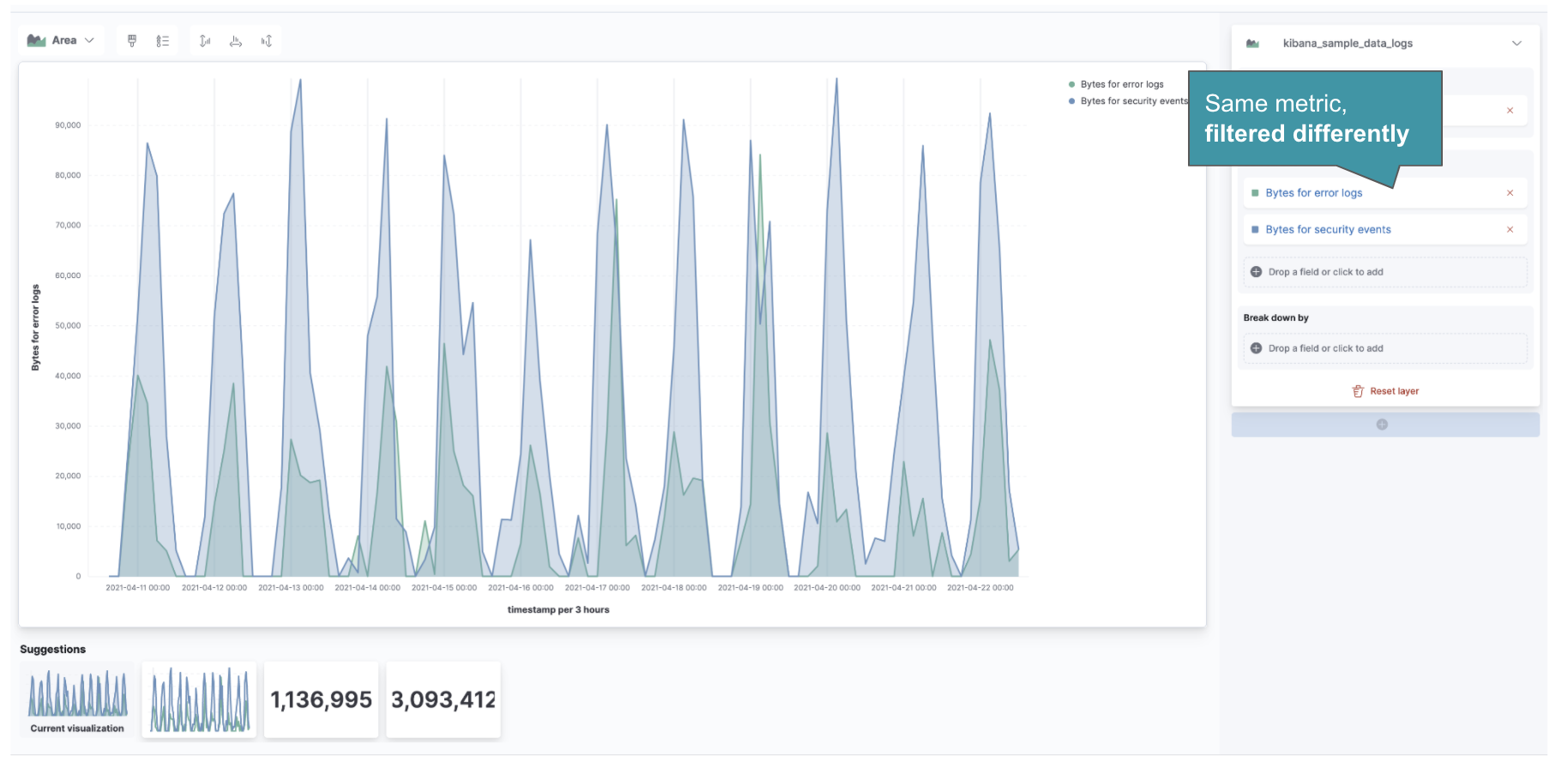Toggle Bytes for security events legend entry
The width and height of the screenshot is (1568, 769).
pos(1133,101)
